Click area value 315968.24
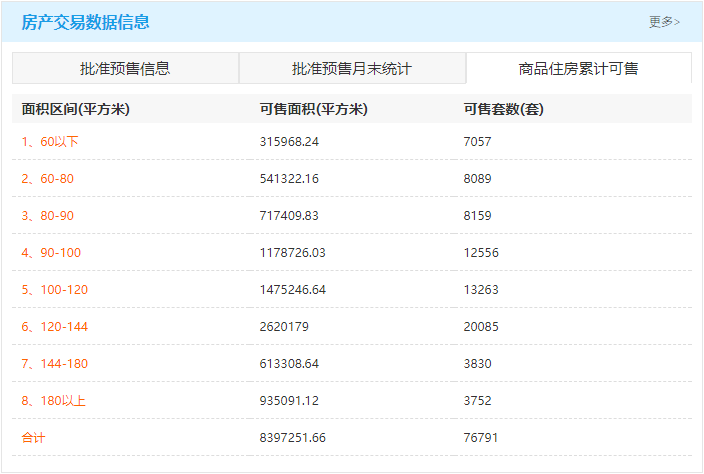704x474 pixels. 289,142
